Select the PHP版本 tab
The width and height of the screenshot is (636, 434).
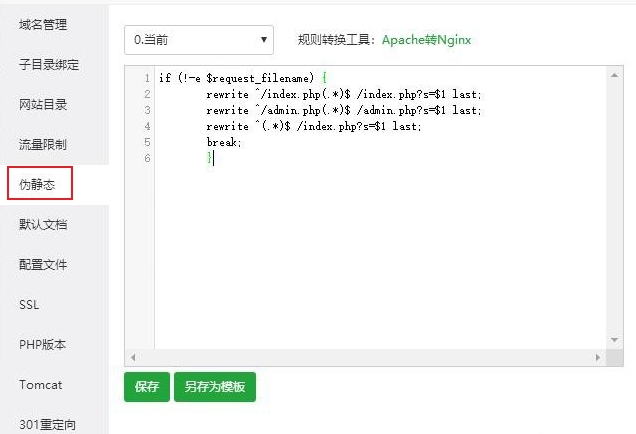pos(42,344)
